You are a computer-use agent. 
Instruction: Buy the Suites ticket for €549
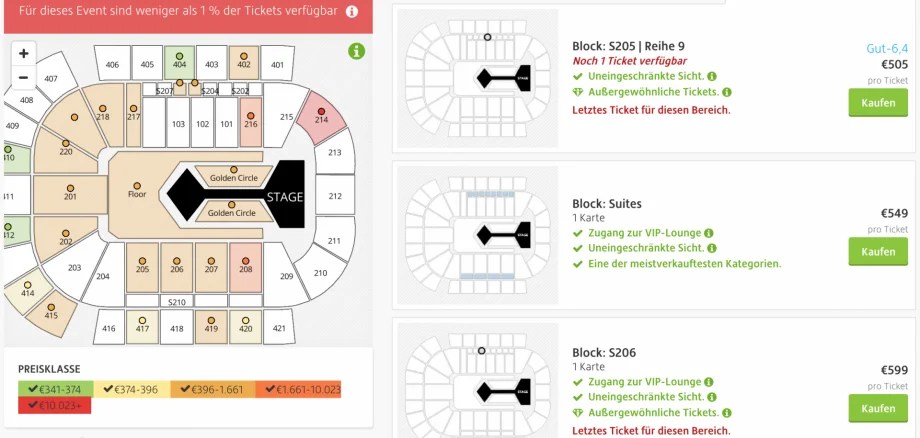(x=878, y=252)
